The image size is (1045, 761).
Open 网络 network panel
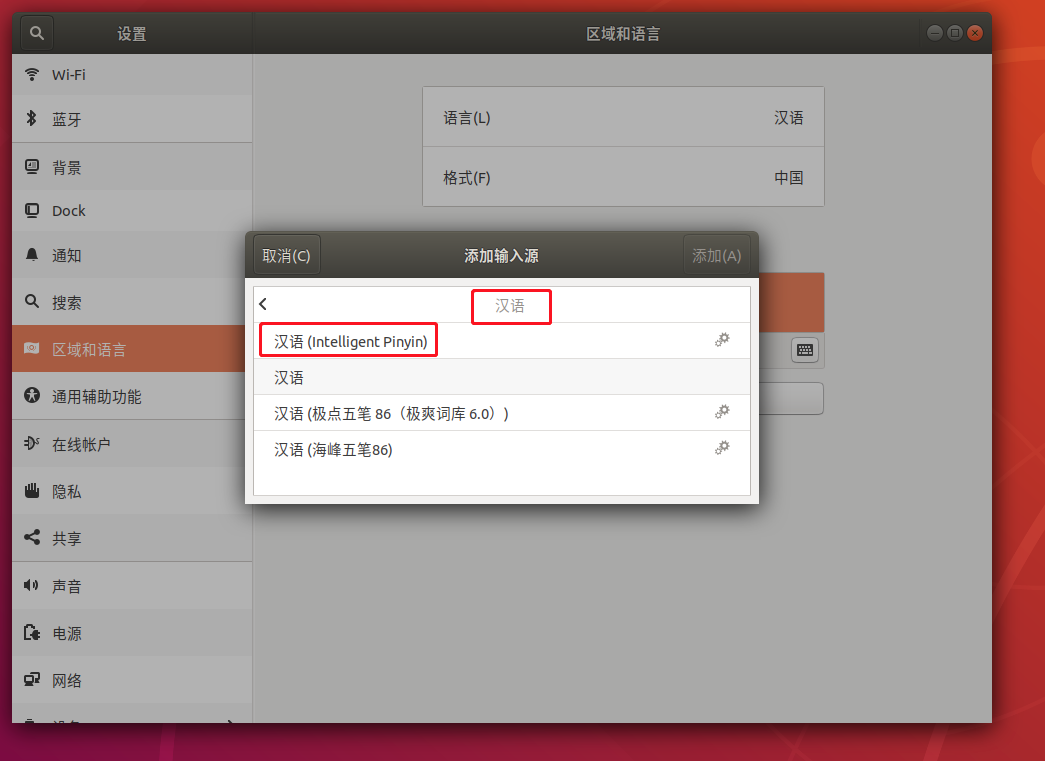pos(132,680)
